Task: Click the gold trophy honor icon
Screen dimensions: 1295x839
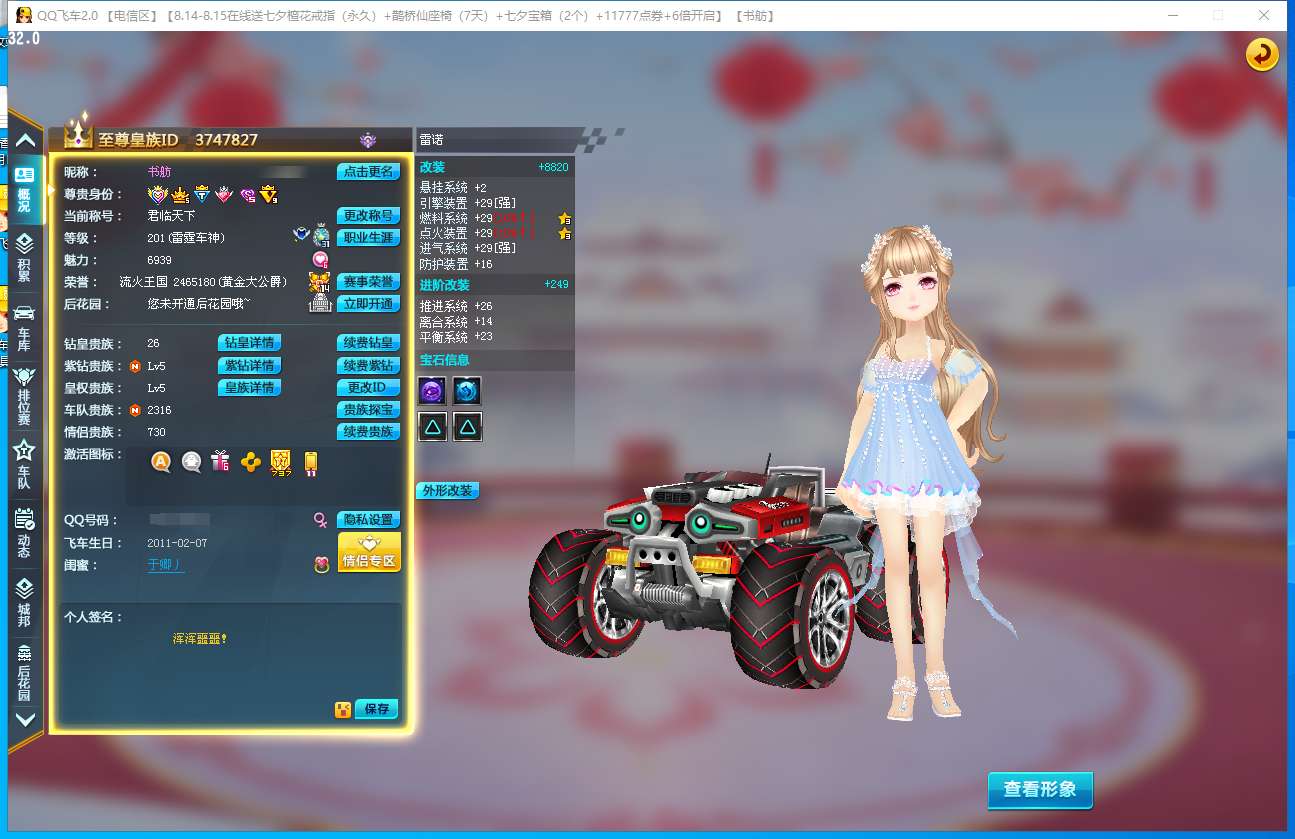Action: tap(320, 282)
